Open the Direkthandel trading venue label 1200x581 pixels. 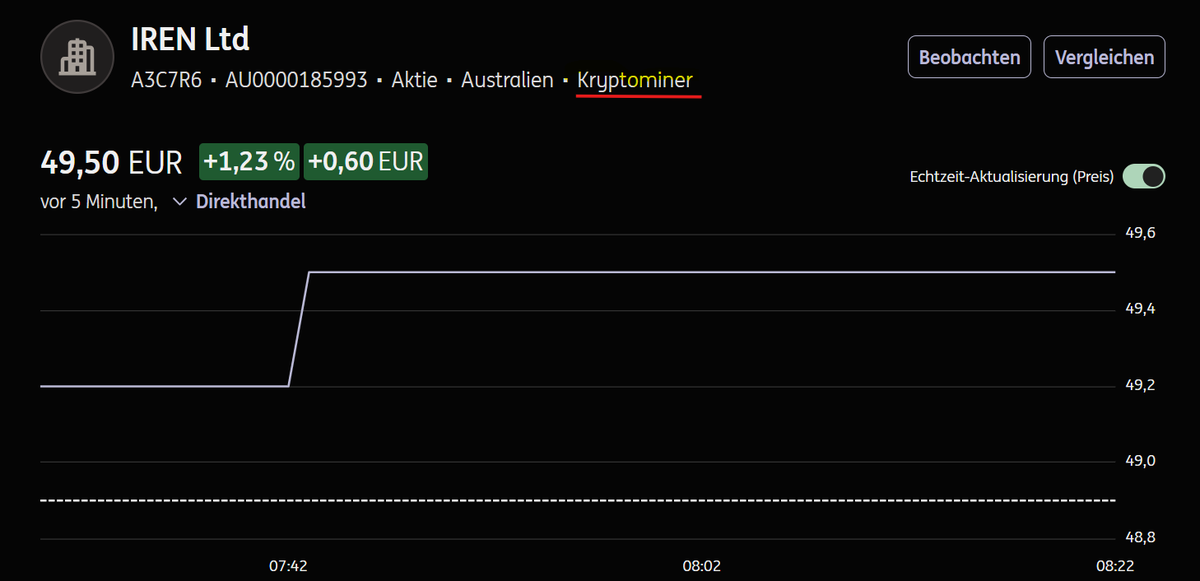250,201
